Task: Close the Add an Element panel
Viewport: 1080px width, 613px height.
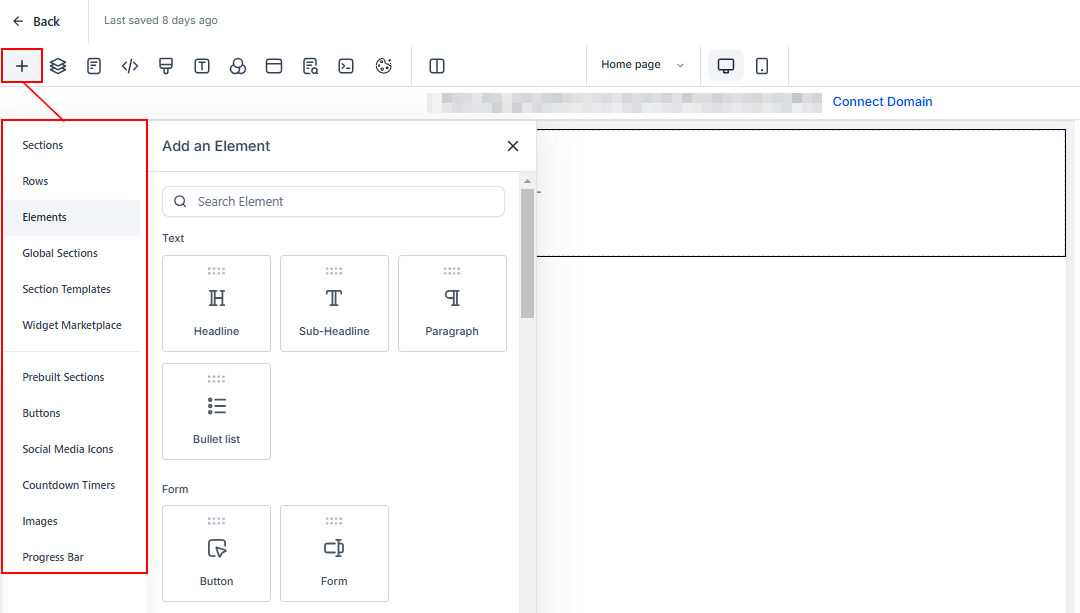Action: (x=512, y=146)
